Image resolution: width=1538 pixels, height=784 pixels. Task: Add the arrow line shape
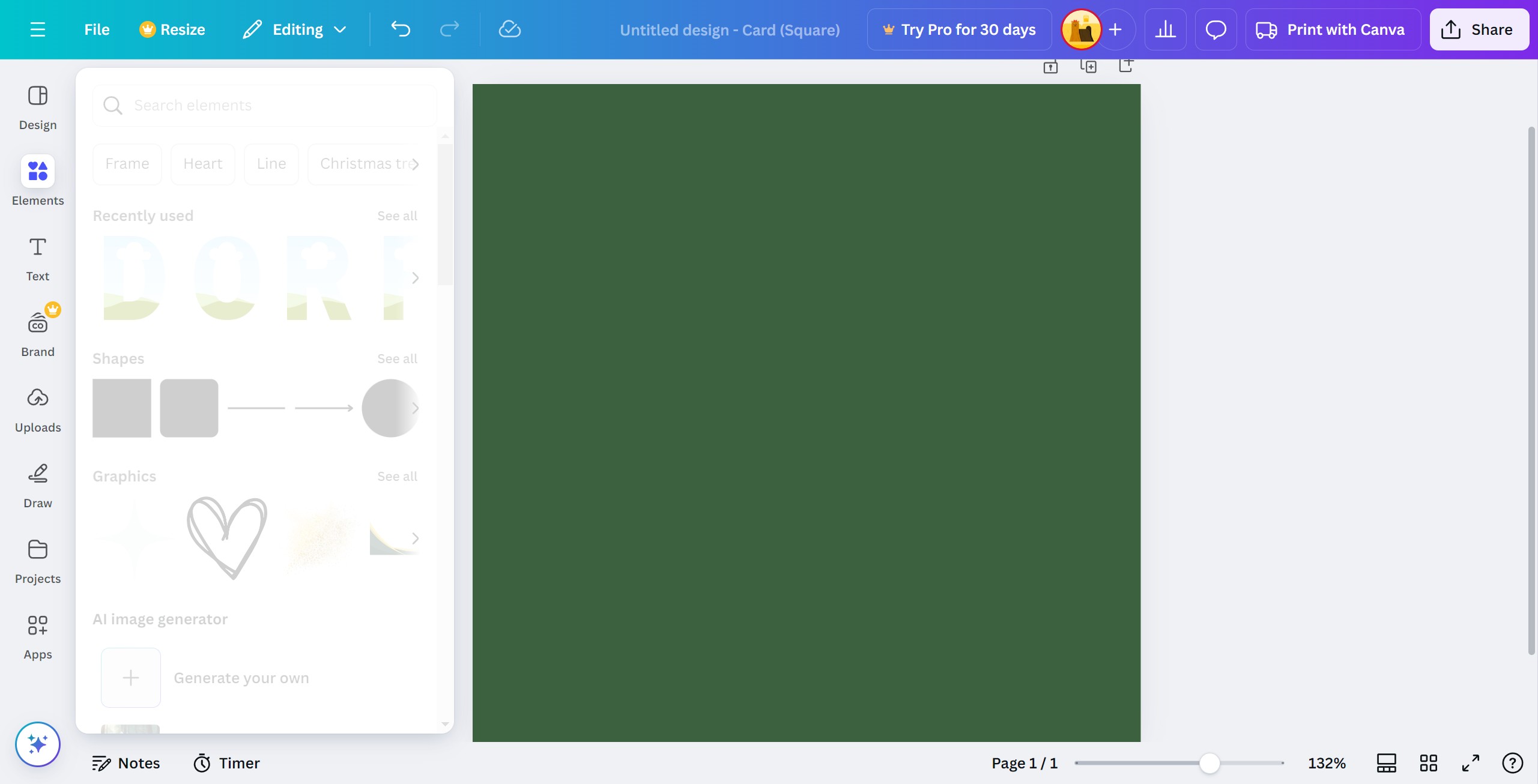click(x=324, y=408)
